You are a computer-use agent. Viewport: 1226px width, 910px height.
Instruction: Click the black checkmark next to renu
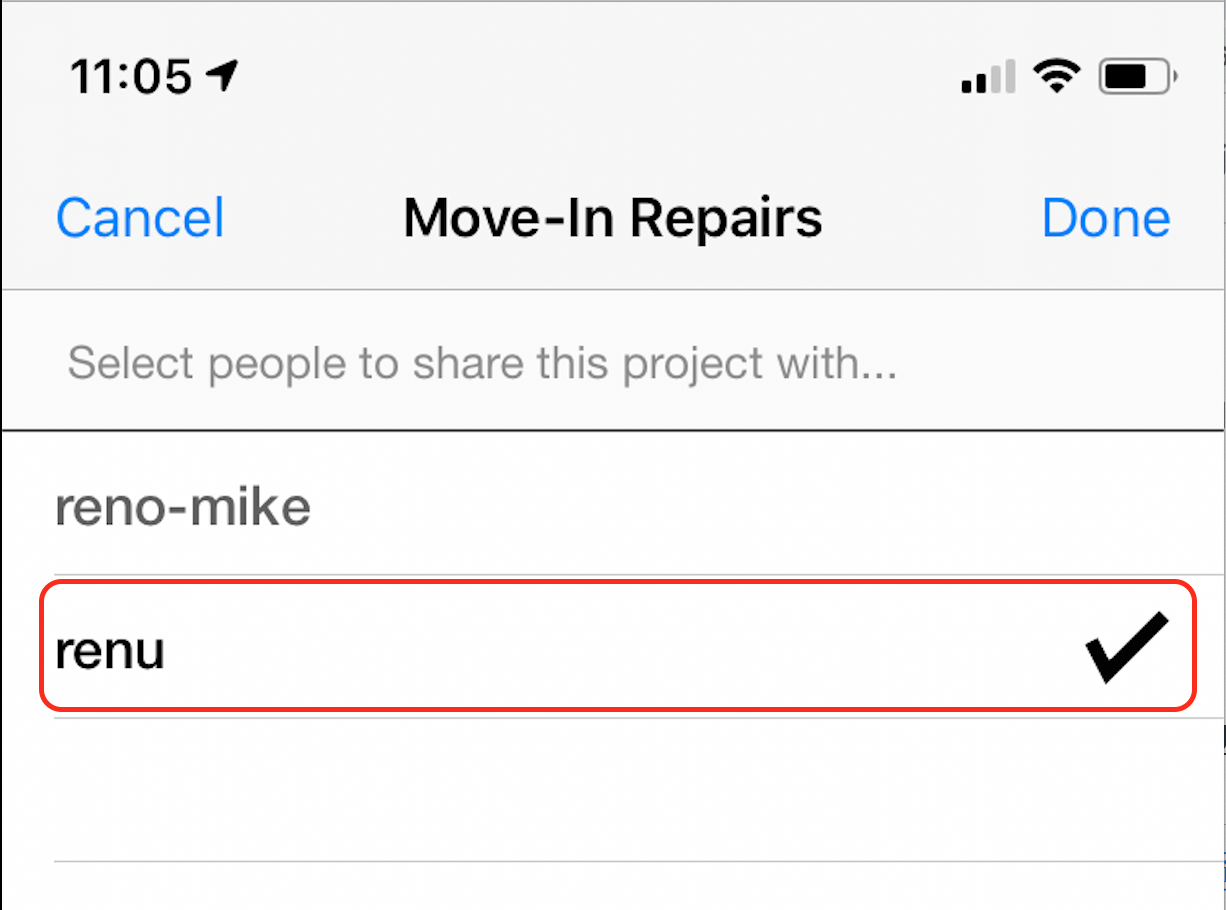[1127, 647]
